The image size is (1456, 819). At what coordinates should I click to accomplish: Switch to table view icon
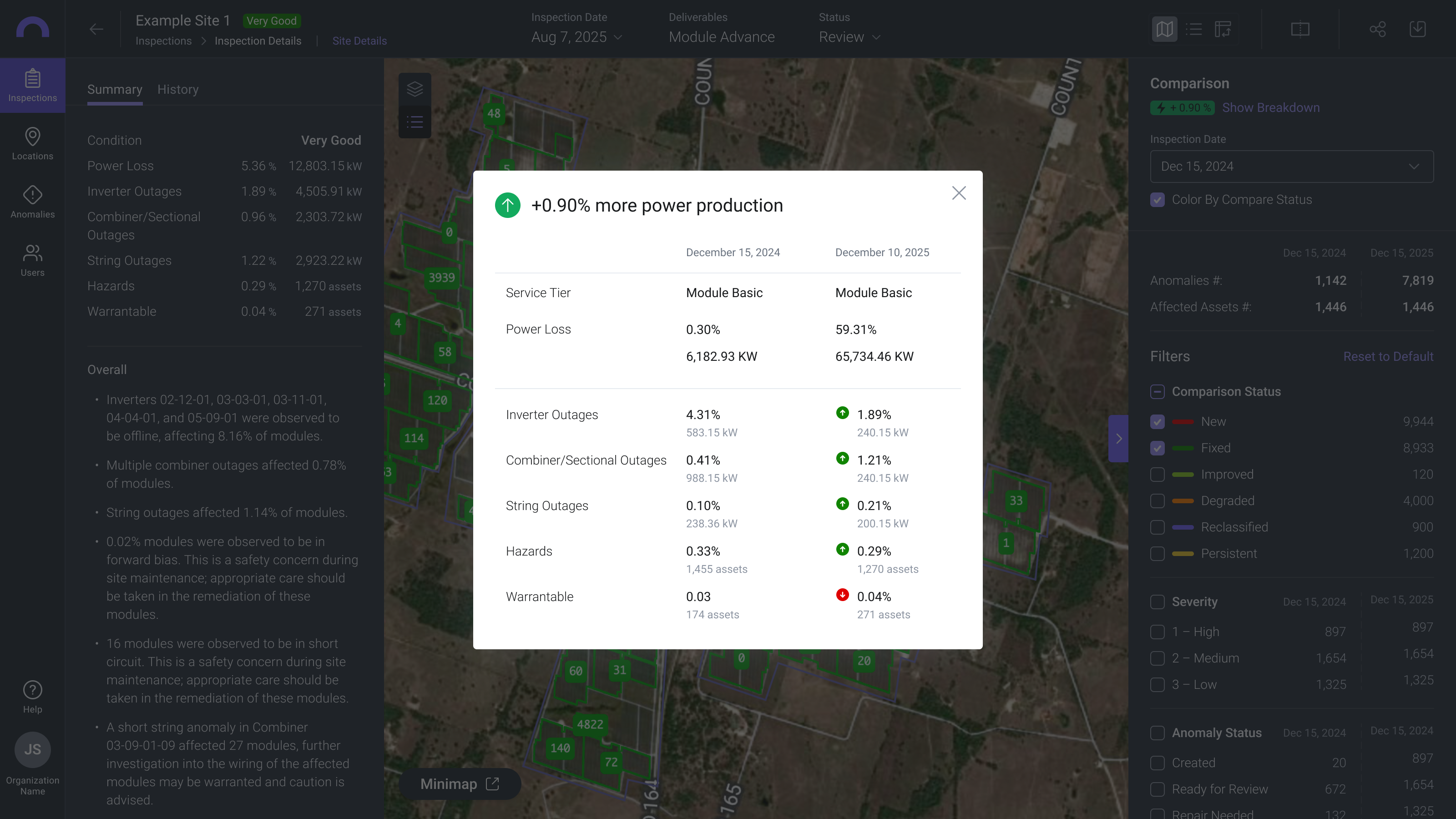click(1223, 29)
